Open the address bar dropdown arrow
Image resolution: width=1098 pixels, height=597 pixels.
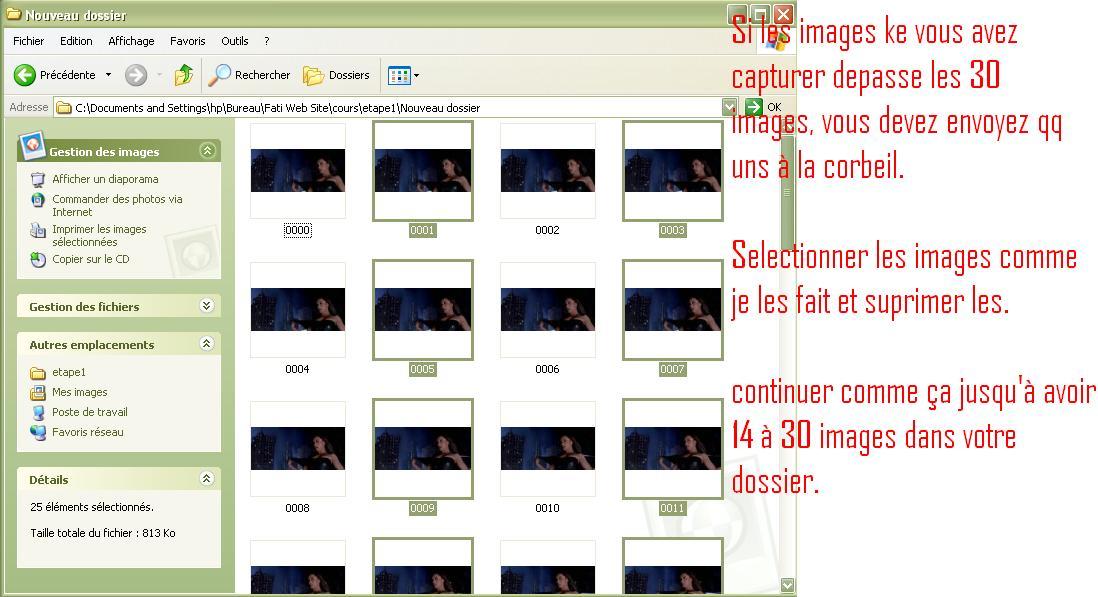[x=729, y=107]
